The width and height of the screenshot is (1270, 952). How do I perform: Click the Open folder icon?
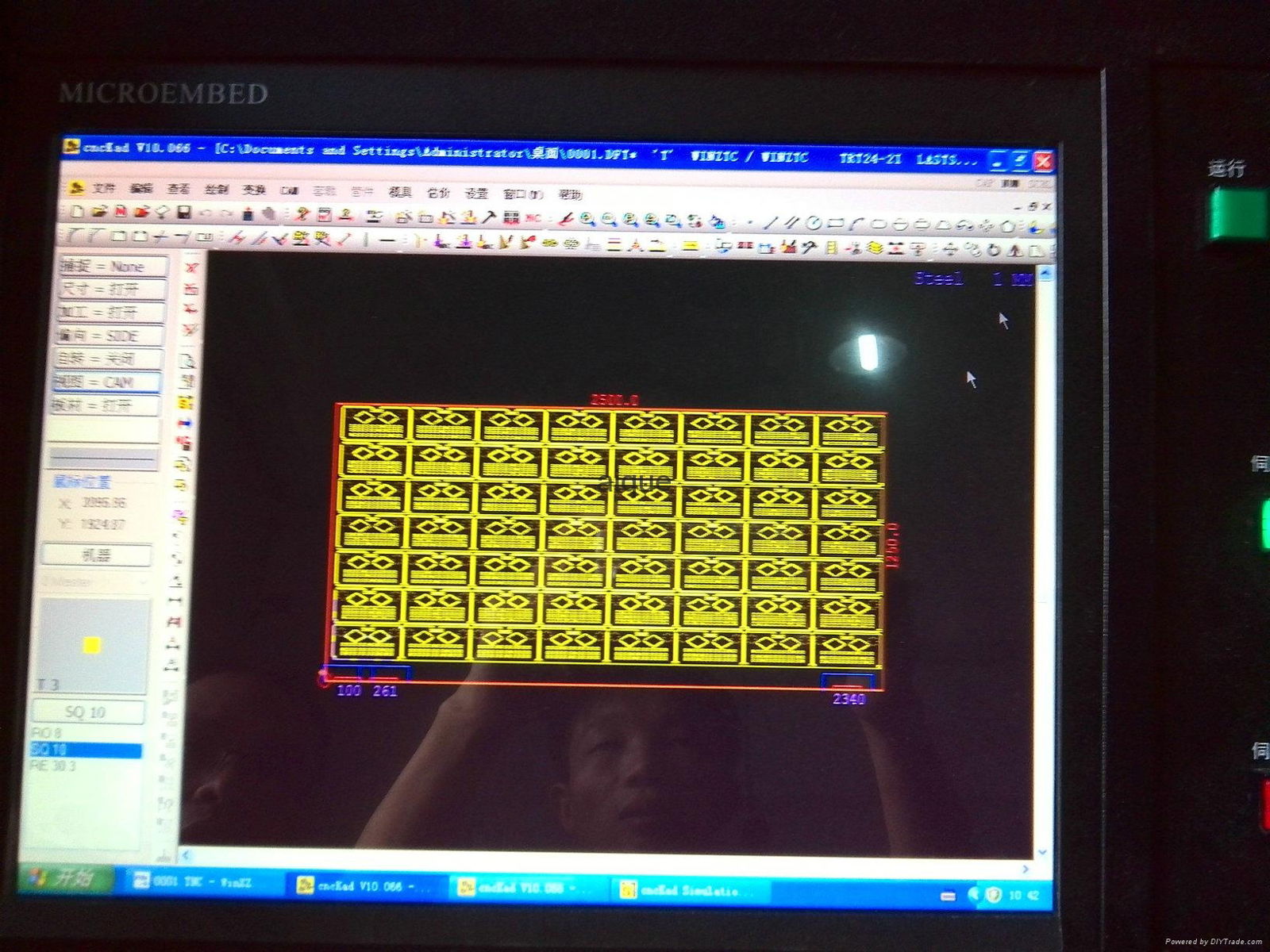pyautogui.click(x=98, y=212)
